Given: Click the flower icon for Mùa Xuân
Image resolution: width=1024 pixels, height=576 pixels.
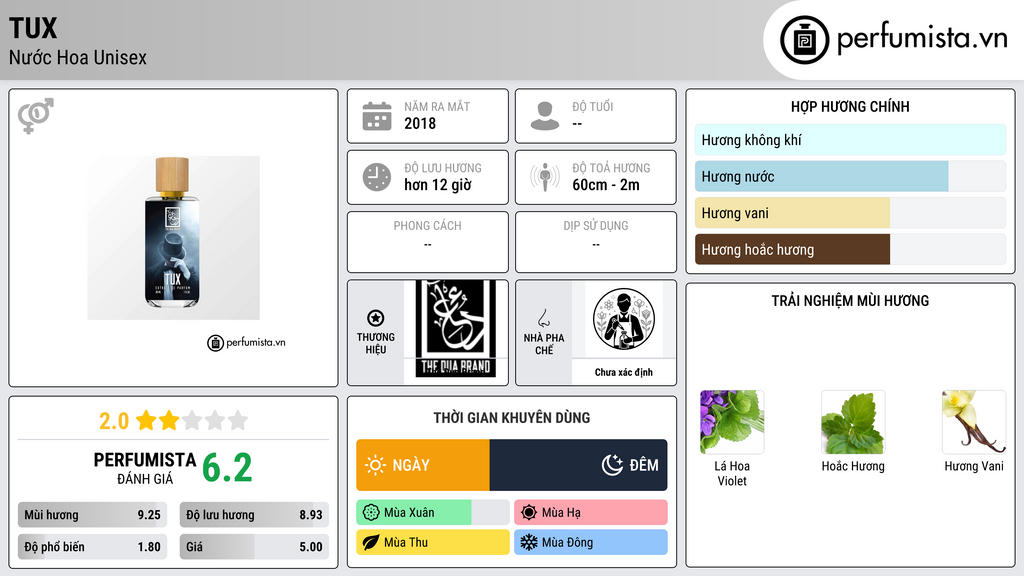Looking at the screenshot, I should tap(371, 513).
